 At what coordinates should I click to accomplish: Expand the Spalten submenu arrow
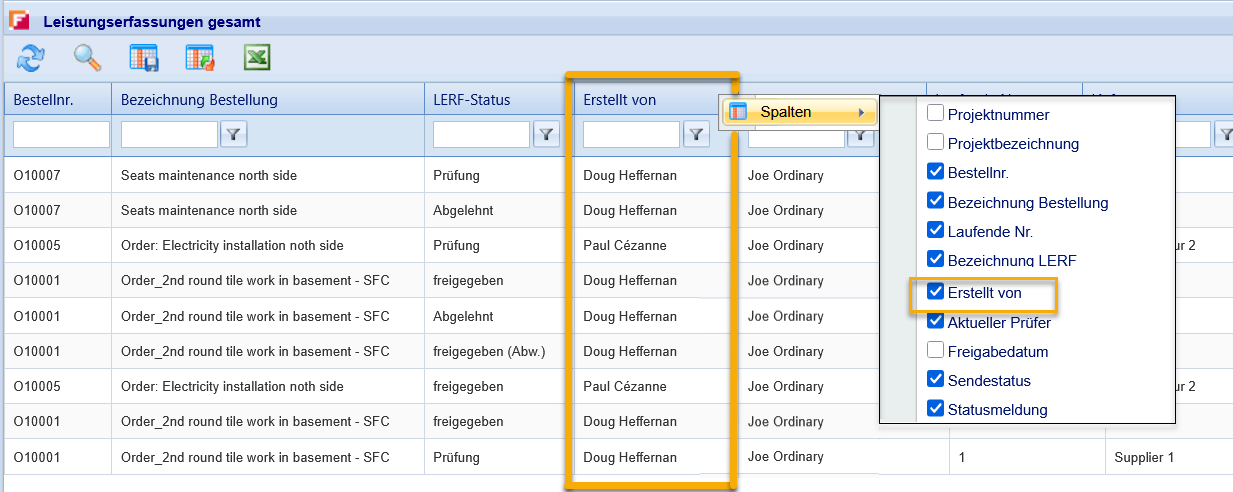861,112
